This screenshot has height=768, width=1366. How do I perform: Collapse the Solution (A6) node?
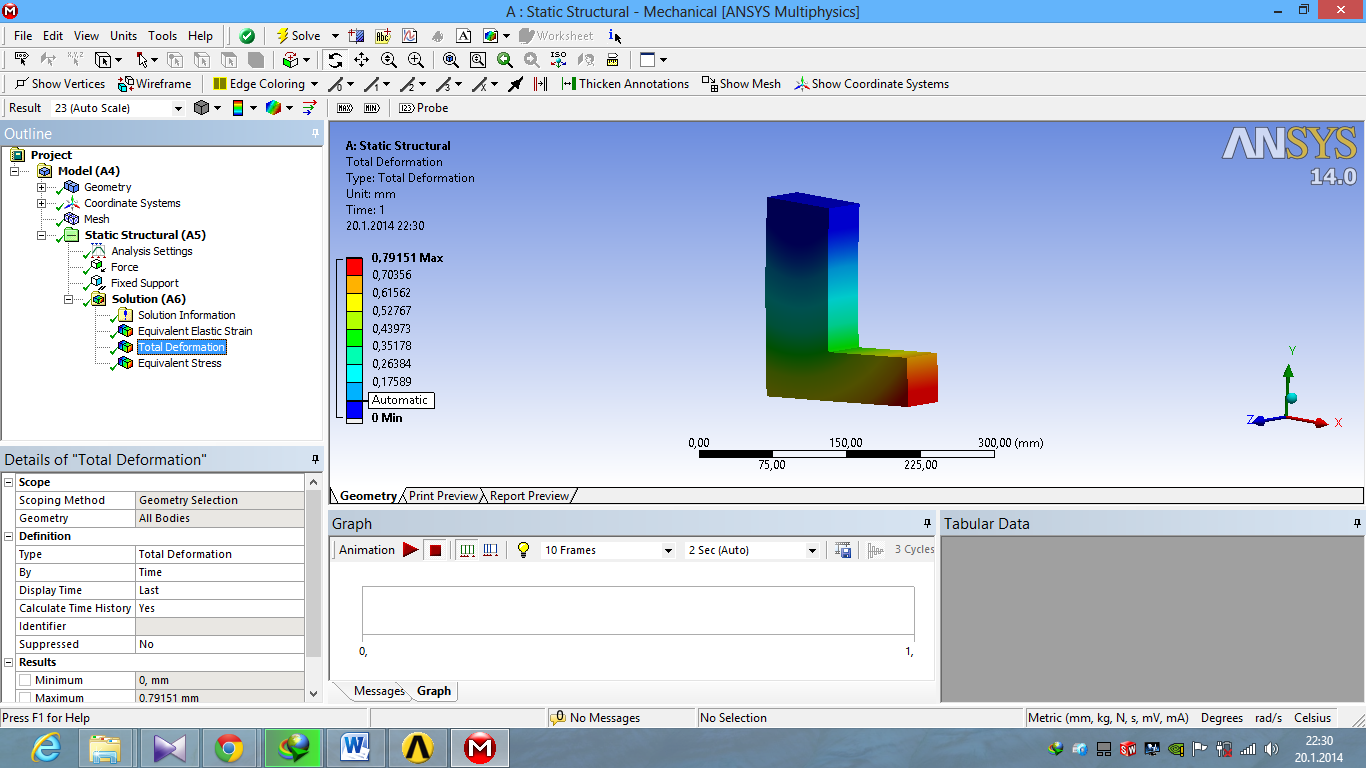click(x=68, y=299)
